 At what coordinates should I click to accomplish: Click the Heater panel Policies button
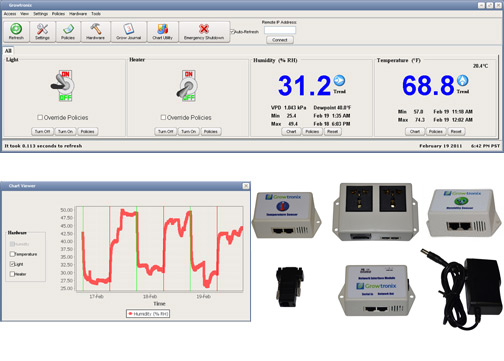tap(211, 132)
